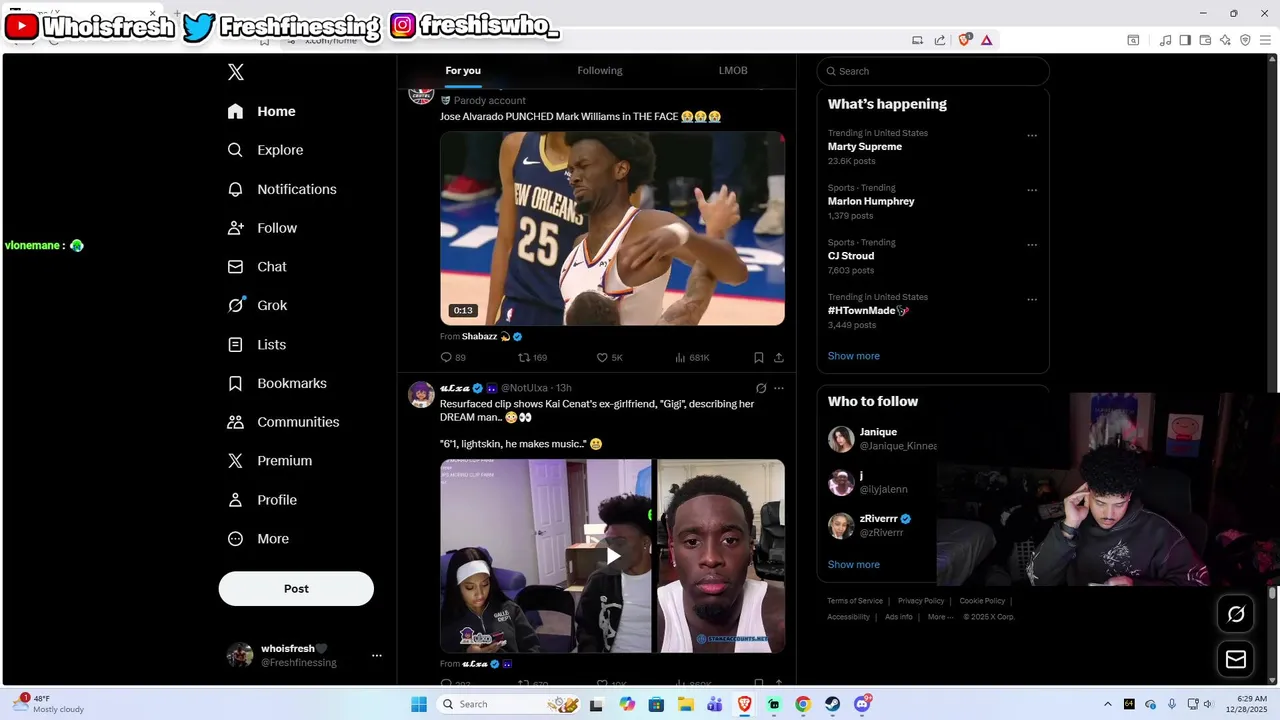Viewport: 1280px width, 720px height.
Task: Open Explore from the sidebar
Action: 265,150
